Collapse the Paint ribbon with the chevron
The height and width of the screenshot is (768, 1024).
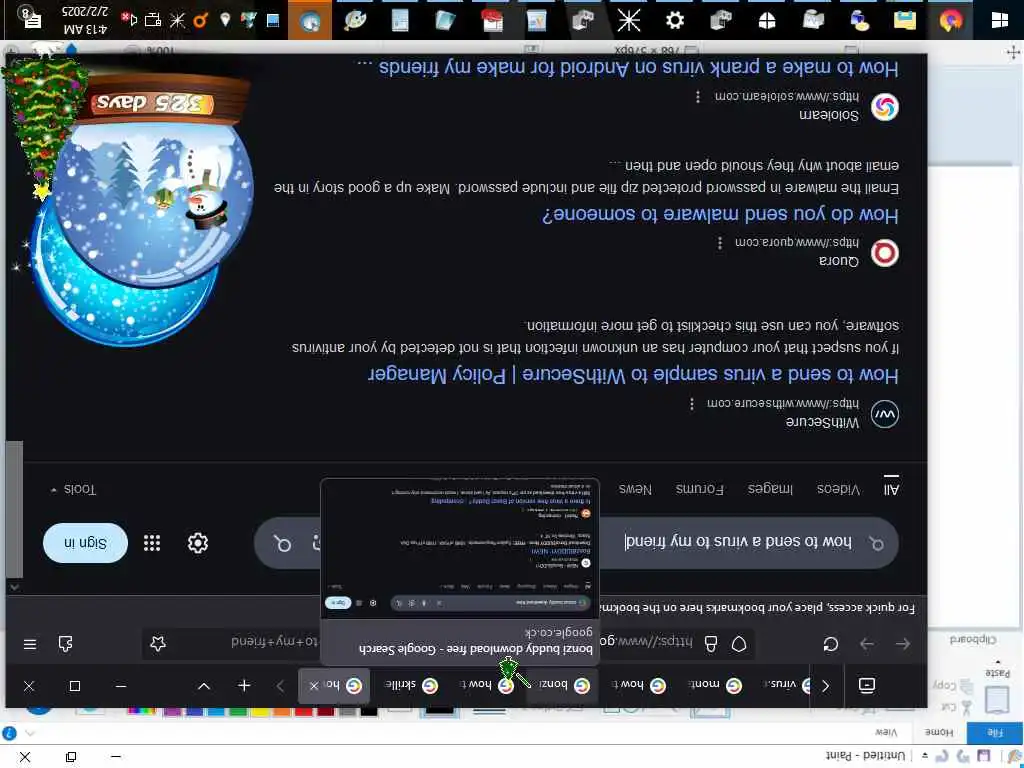coord(29,733)
